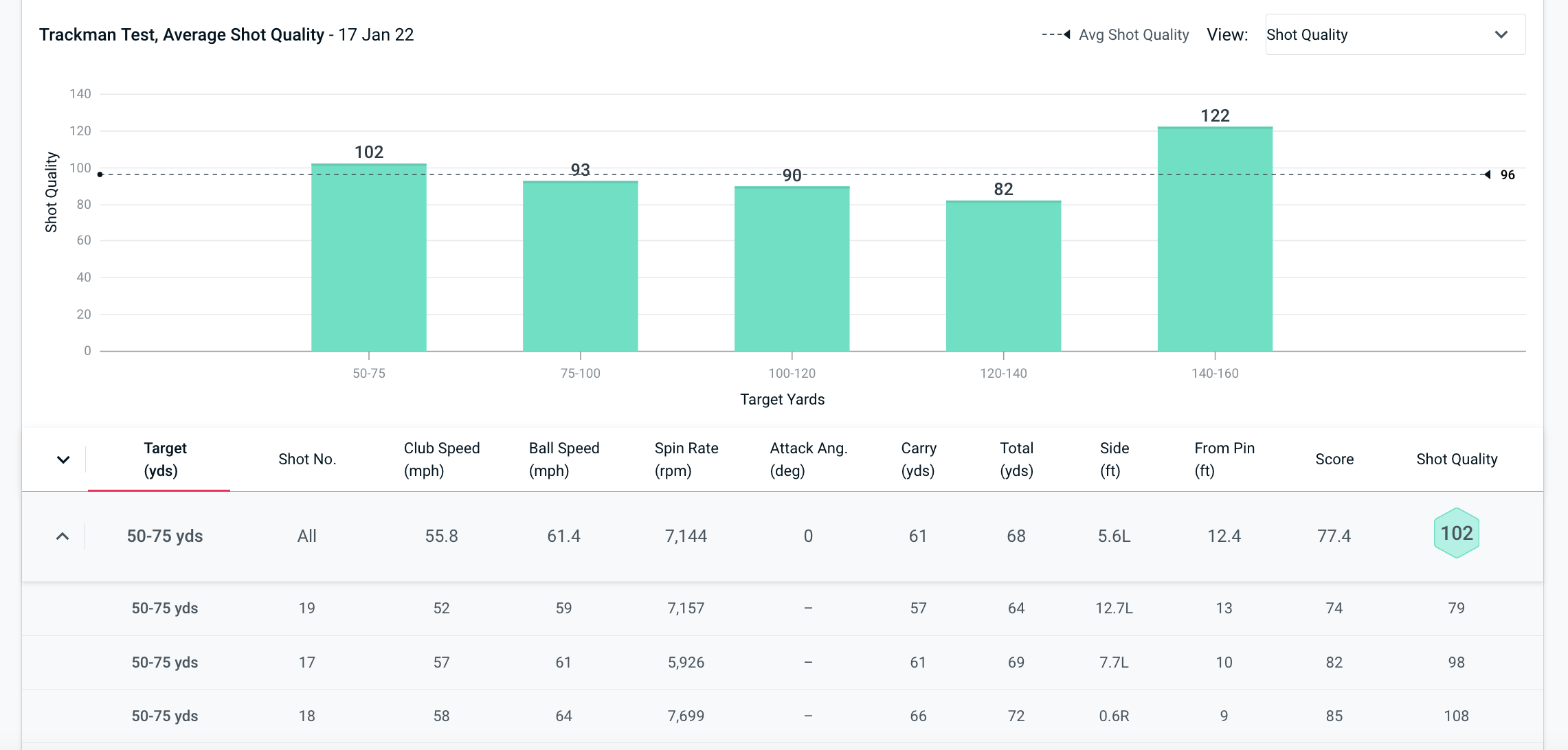The height and width of the screenshot is (750, 1568).
Task: Sort by From Pin (ft) column
Action: [1224, 459]
